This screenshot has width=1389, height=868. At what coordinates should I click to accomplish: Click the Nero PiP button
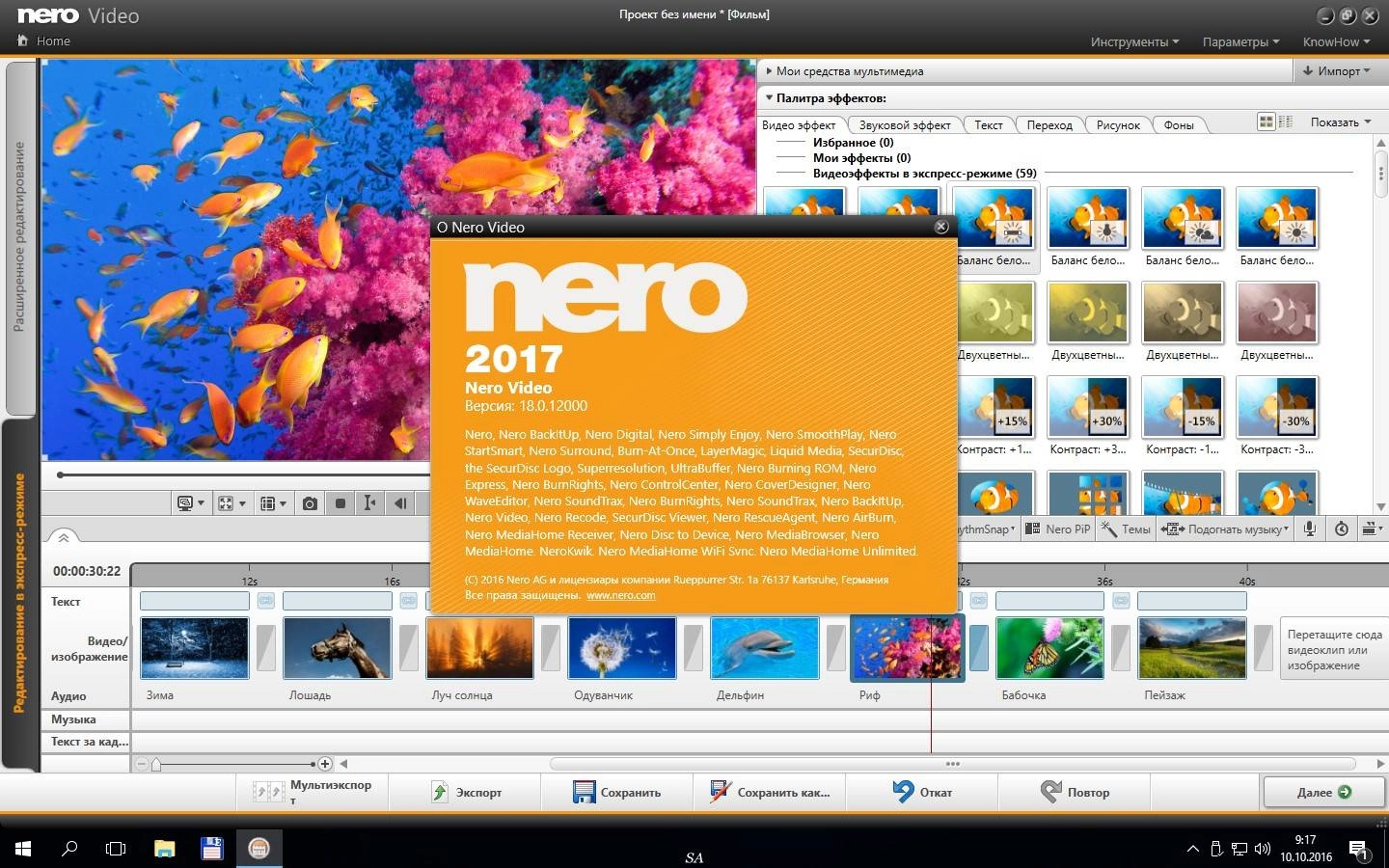click(1057, 529)
